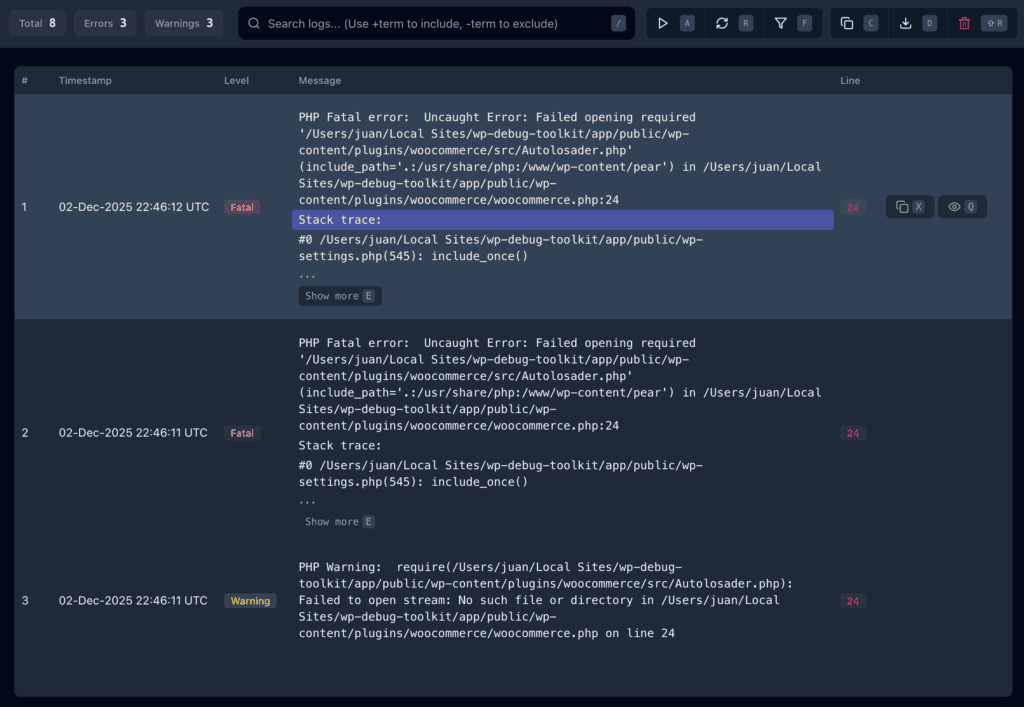This screenshot has height=707, width=1024.
Task: Copy row 1 entry using copy icon
Action: [x=902, y=207]
